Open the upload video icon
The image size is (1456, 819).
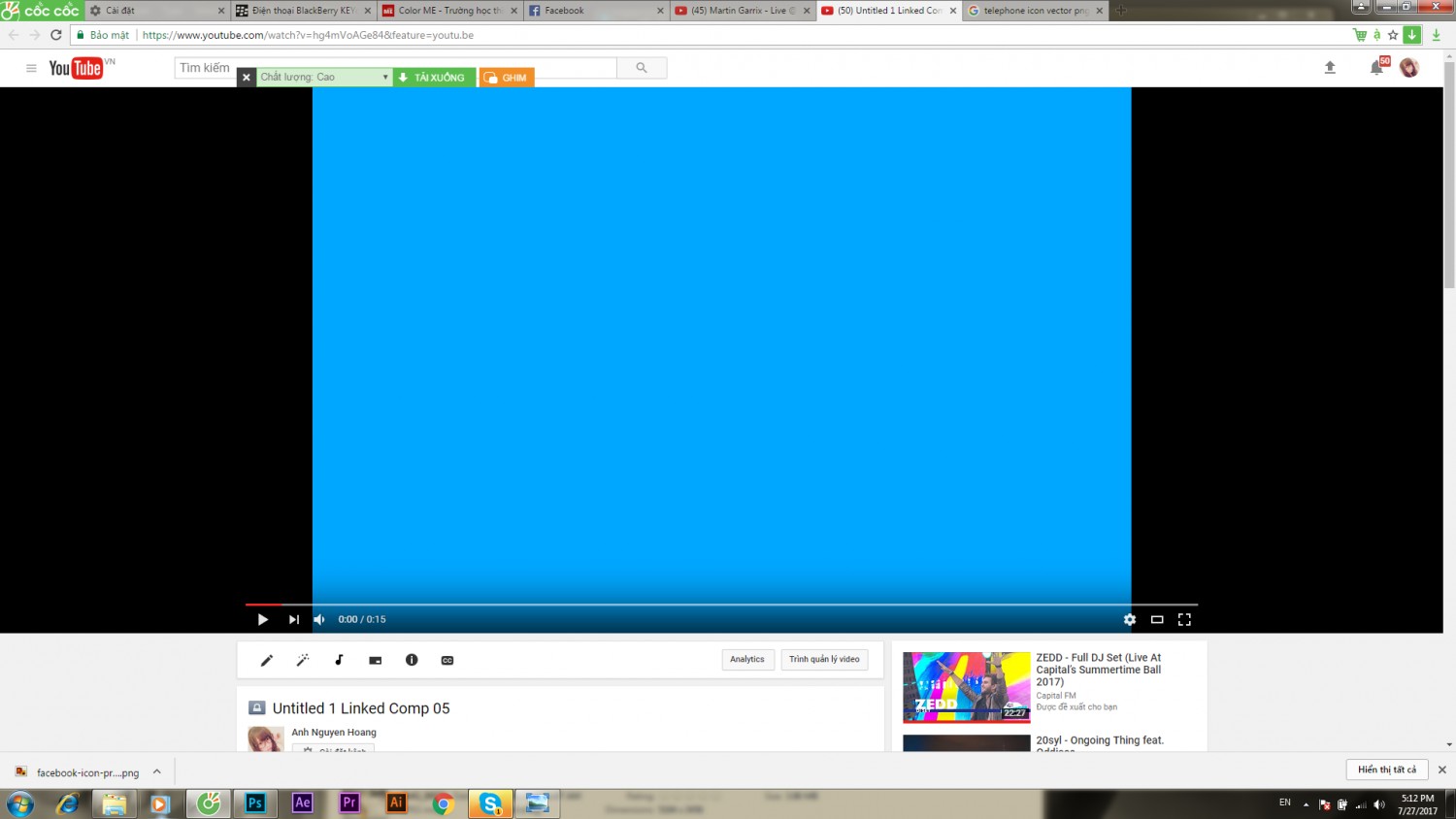[x=1330, y=67]
